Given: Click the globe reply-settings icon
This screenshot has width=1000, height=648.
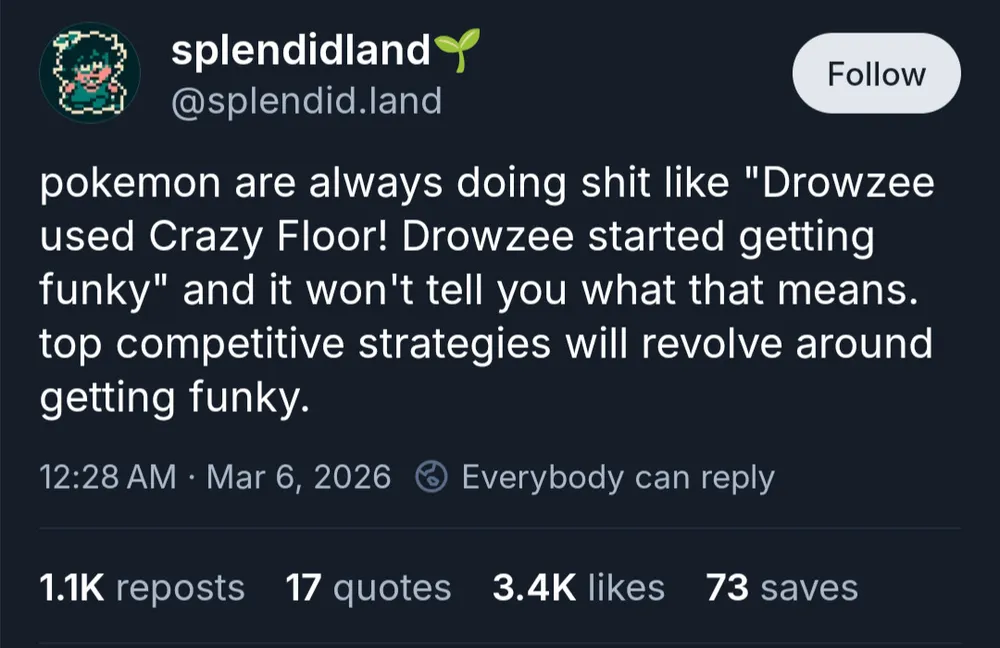Looking at the screenshot, I should click(433, 477).
